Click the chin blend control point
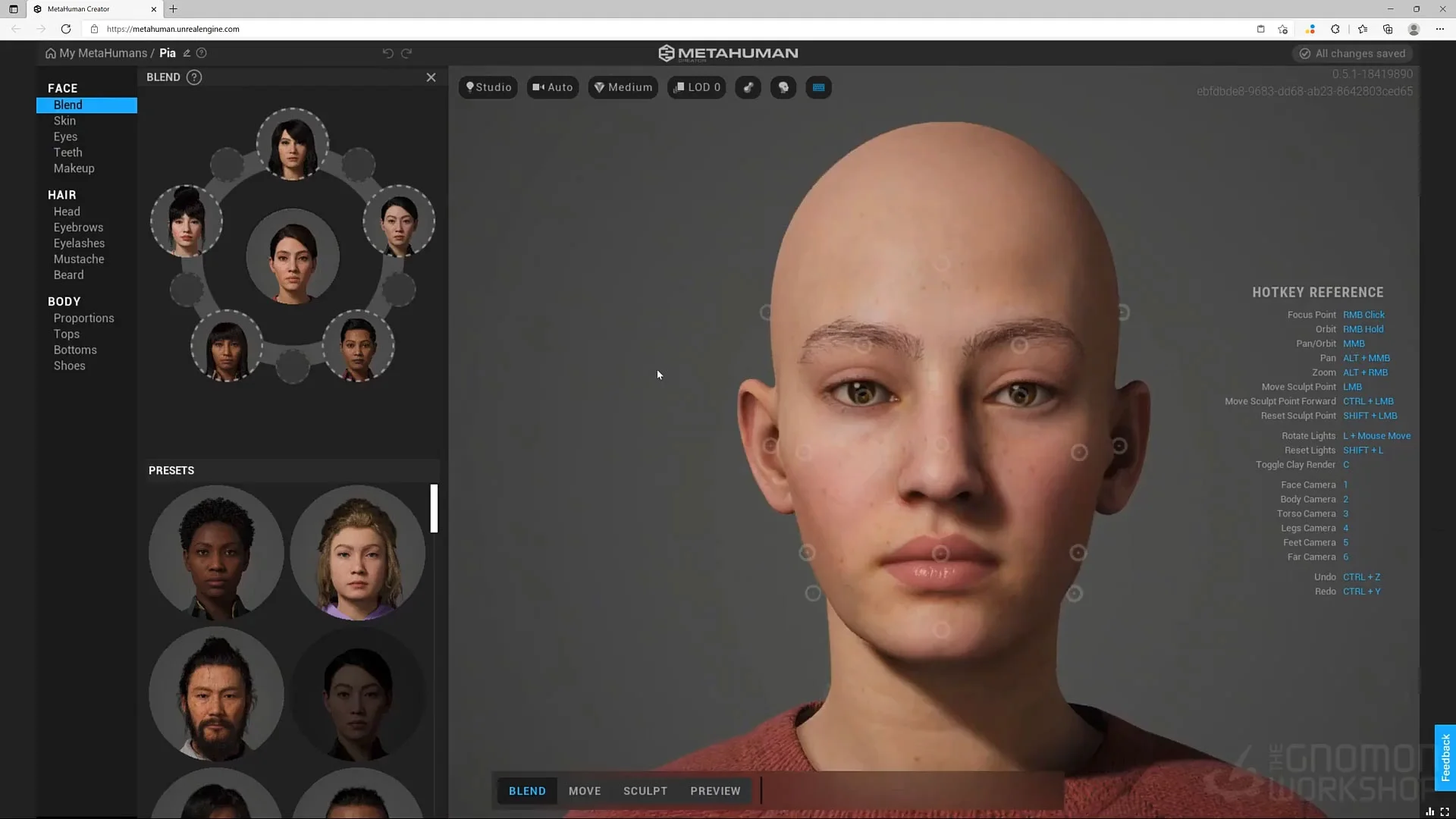Viewport: 1456px width, 819px height. [941, 629]
